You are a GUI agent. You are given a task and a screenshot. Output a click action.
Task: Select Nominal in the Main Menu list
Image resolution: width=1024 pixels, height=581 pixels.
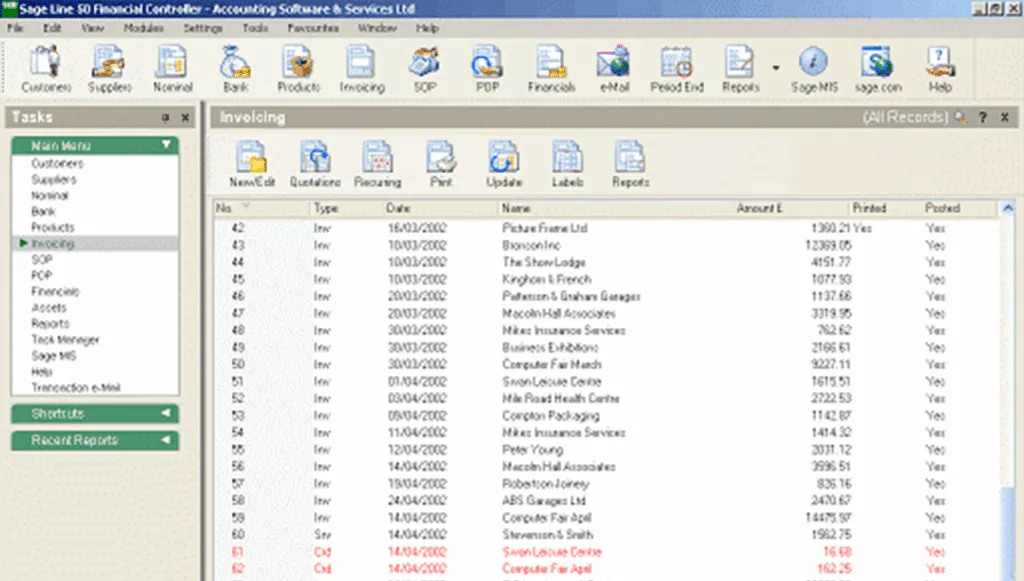(50, 195)
